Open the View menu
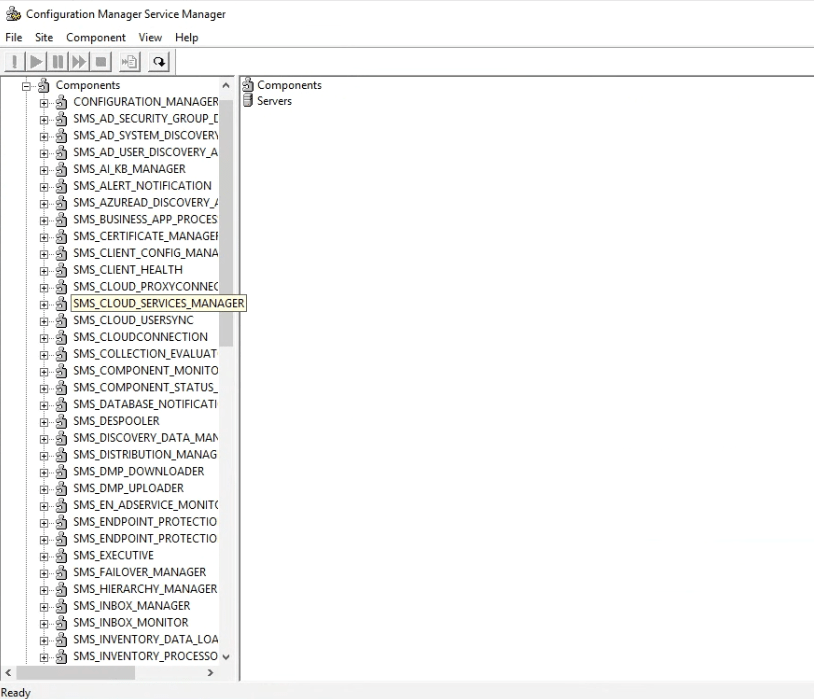This screenshot has height=699, width=814. tap(150, 37)
